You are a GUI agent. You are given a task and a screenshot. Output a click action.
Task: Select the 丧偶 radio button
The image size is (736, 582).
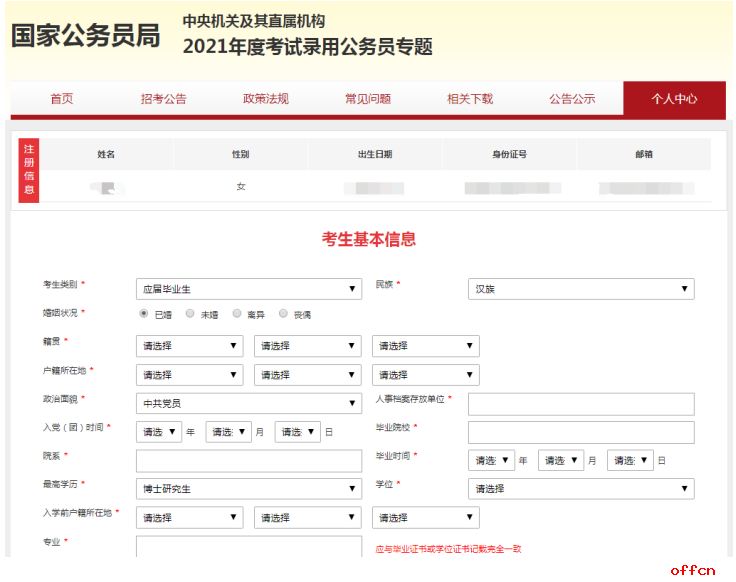(284, 313)
